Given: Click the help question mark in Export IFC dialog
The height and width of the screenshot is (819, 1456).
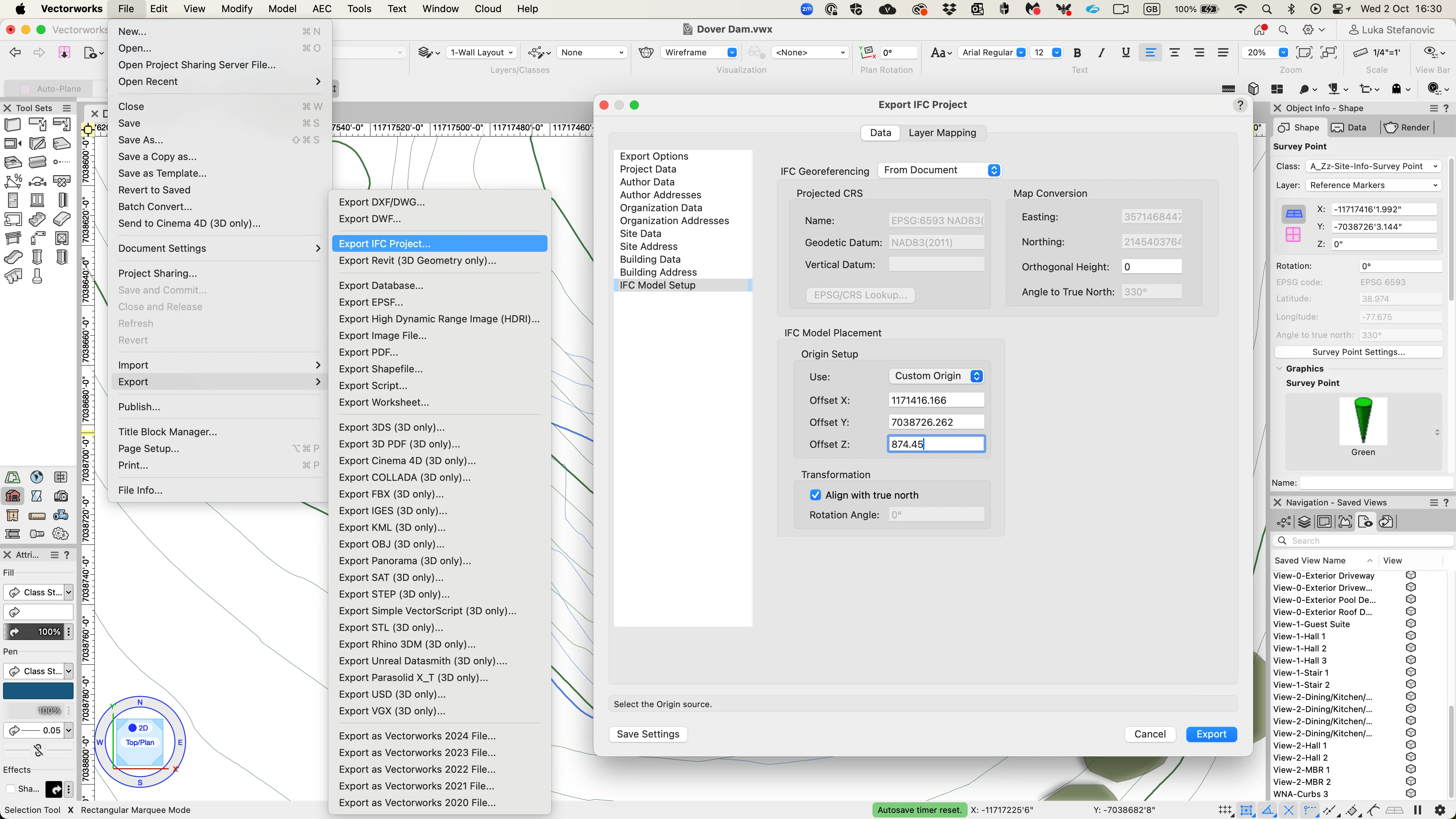Looking at the screenshot, I should 1239,105.
